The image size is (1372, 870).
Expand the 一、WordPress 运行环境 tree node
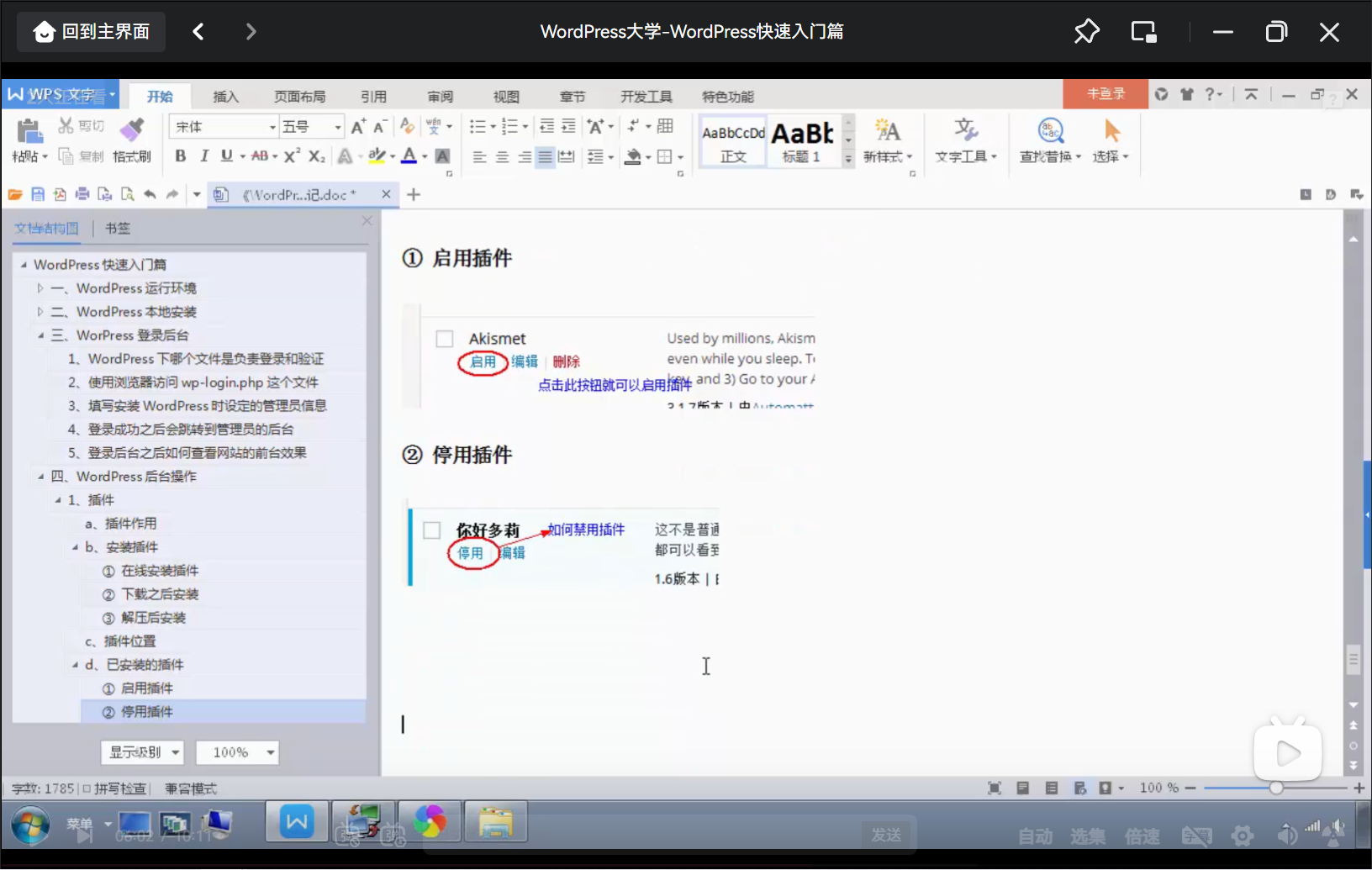40,288
